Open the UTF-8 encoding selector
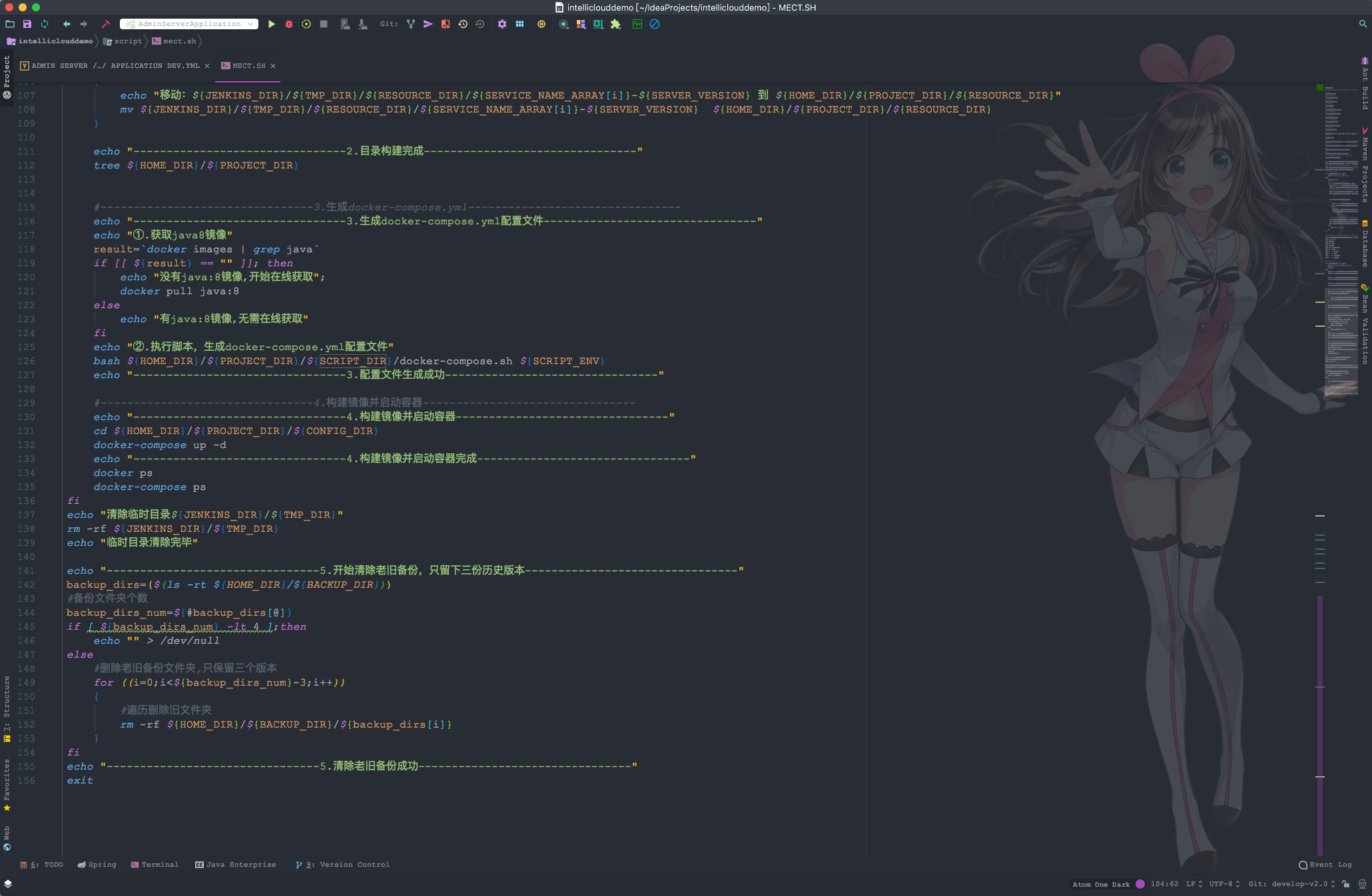1372x896 pixels. click(1224, 884)
